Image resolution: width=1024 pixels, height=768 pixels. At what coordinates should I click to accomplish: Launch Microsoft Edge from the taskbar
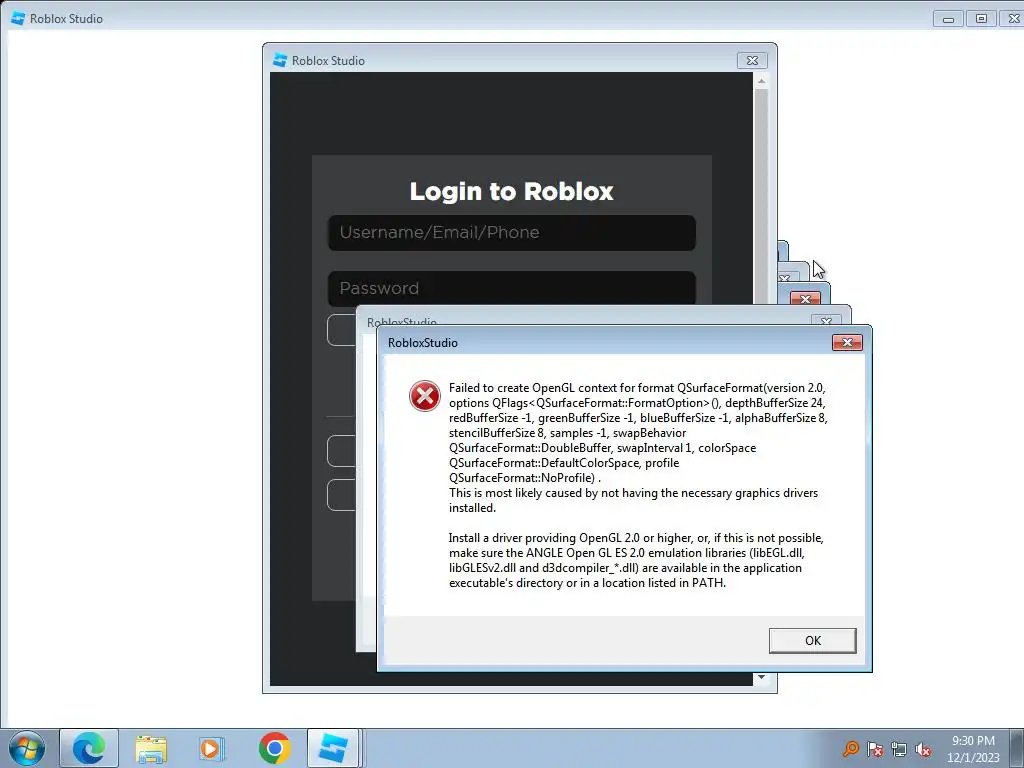pos(89,748)
